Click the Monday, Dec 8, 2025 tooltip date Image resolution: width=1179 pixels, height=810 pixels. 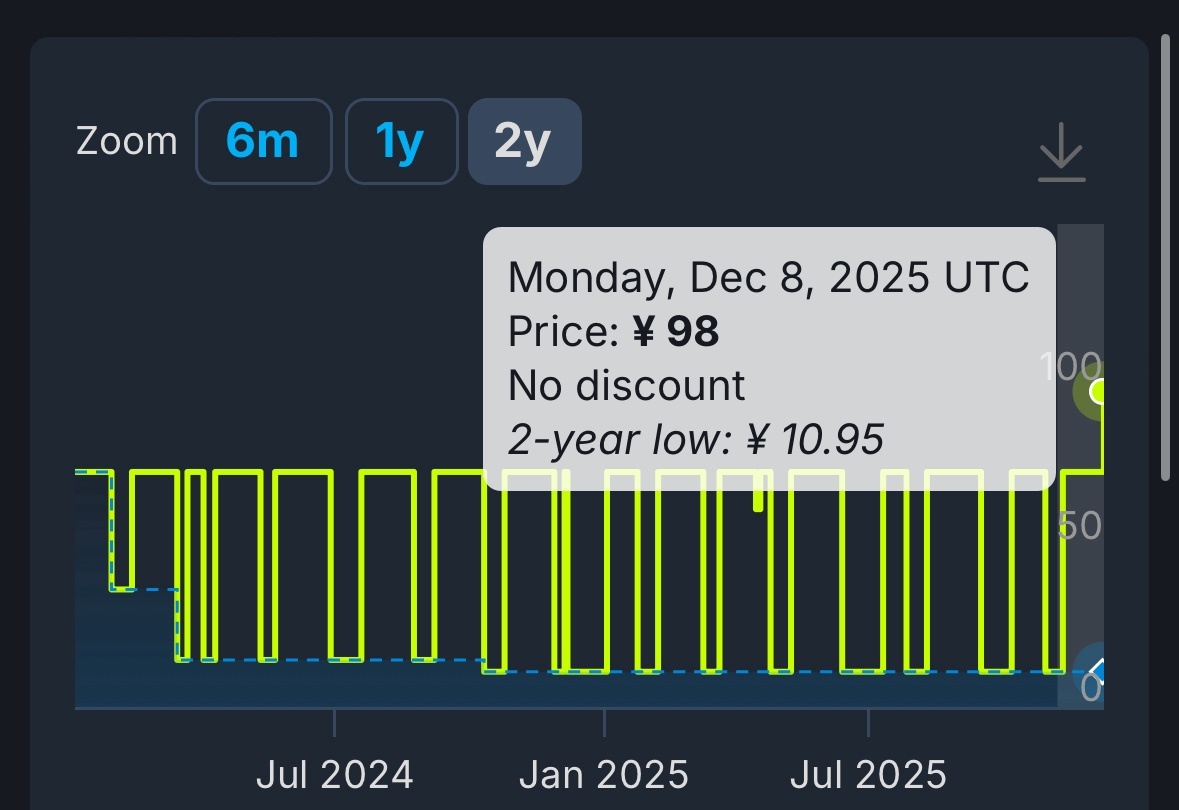click(x=768, y=277)
